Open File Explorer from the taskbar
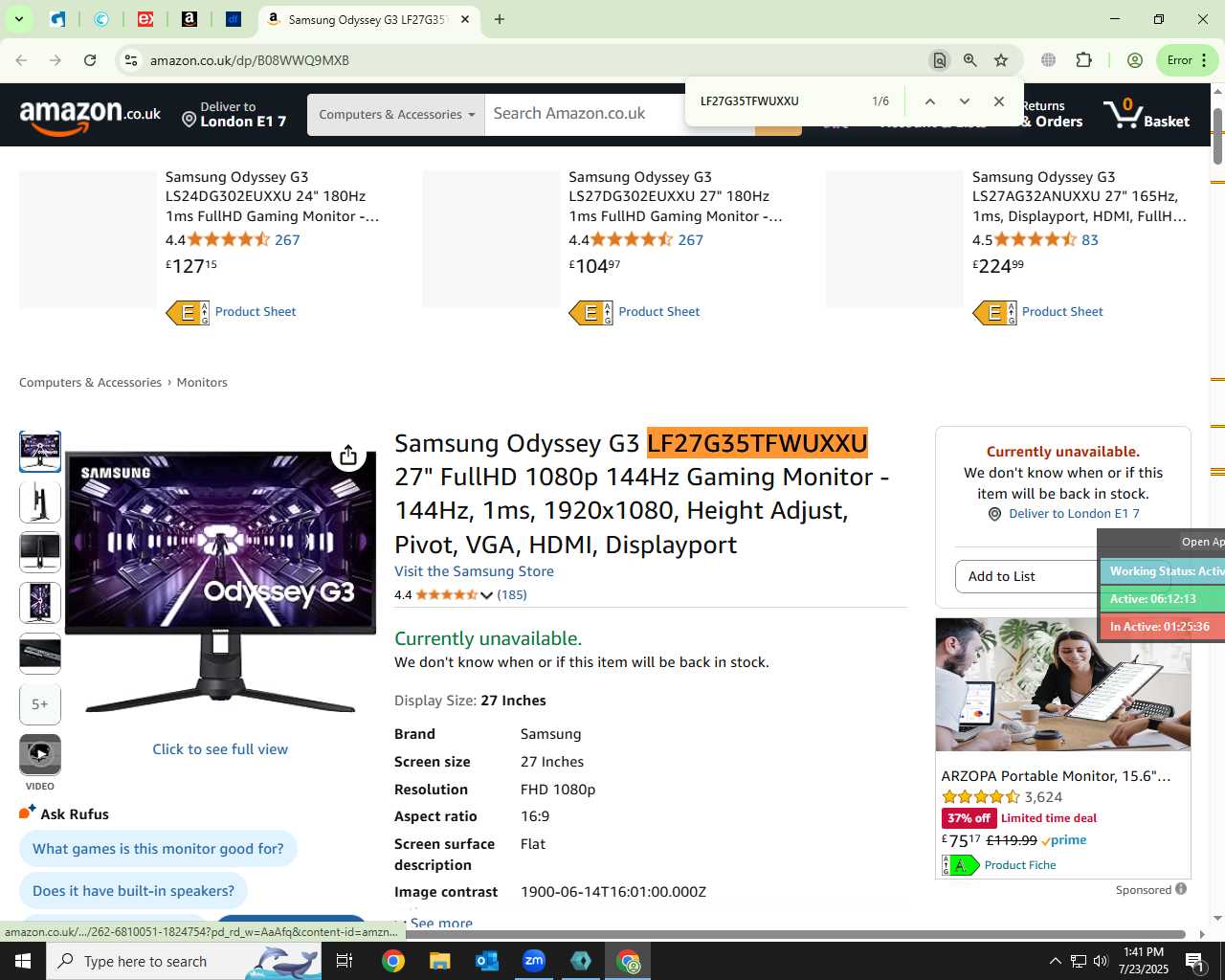 [439, 961]
